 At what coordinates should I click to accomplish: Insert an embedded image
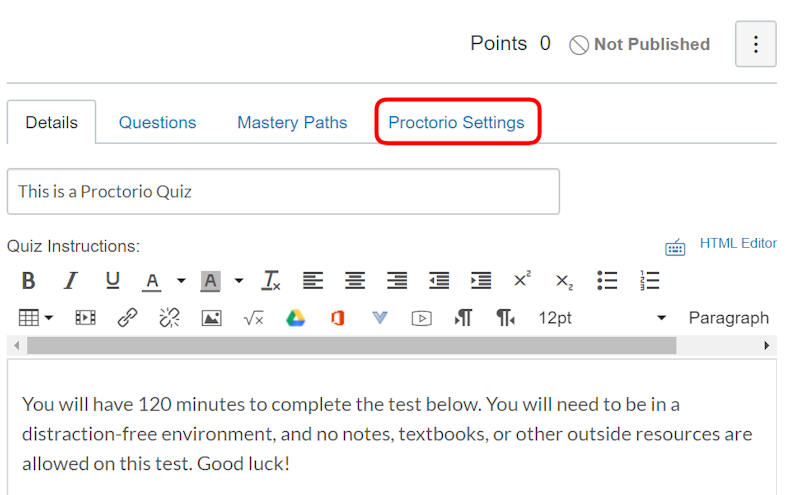pos(211,318)
